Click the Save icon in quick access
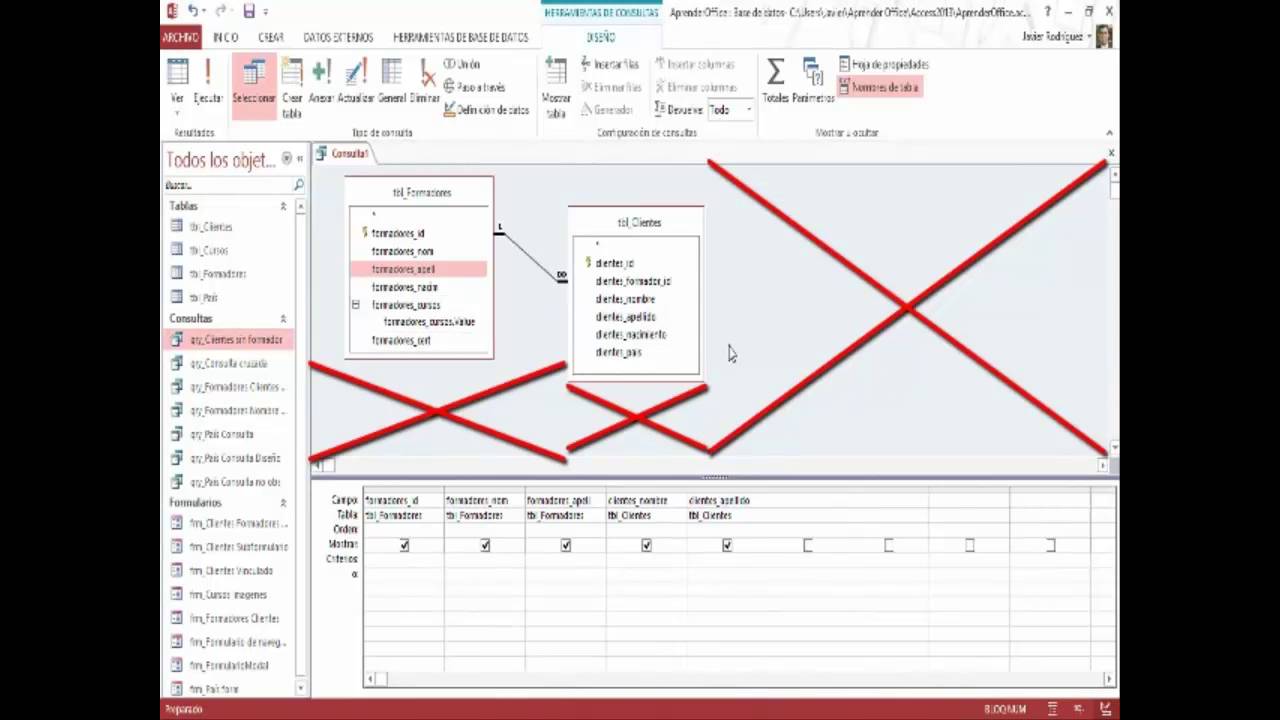Screen dimensions: 1280x720 coord(249,11)
